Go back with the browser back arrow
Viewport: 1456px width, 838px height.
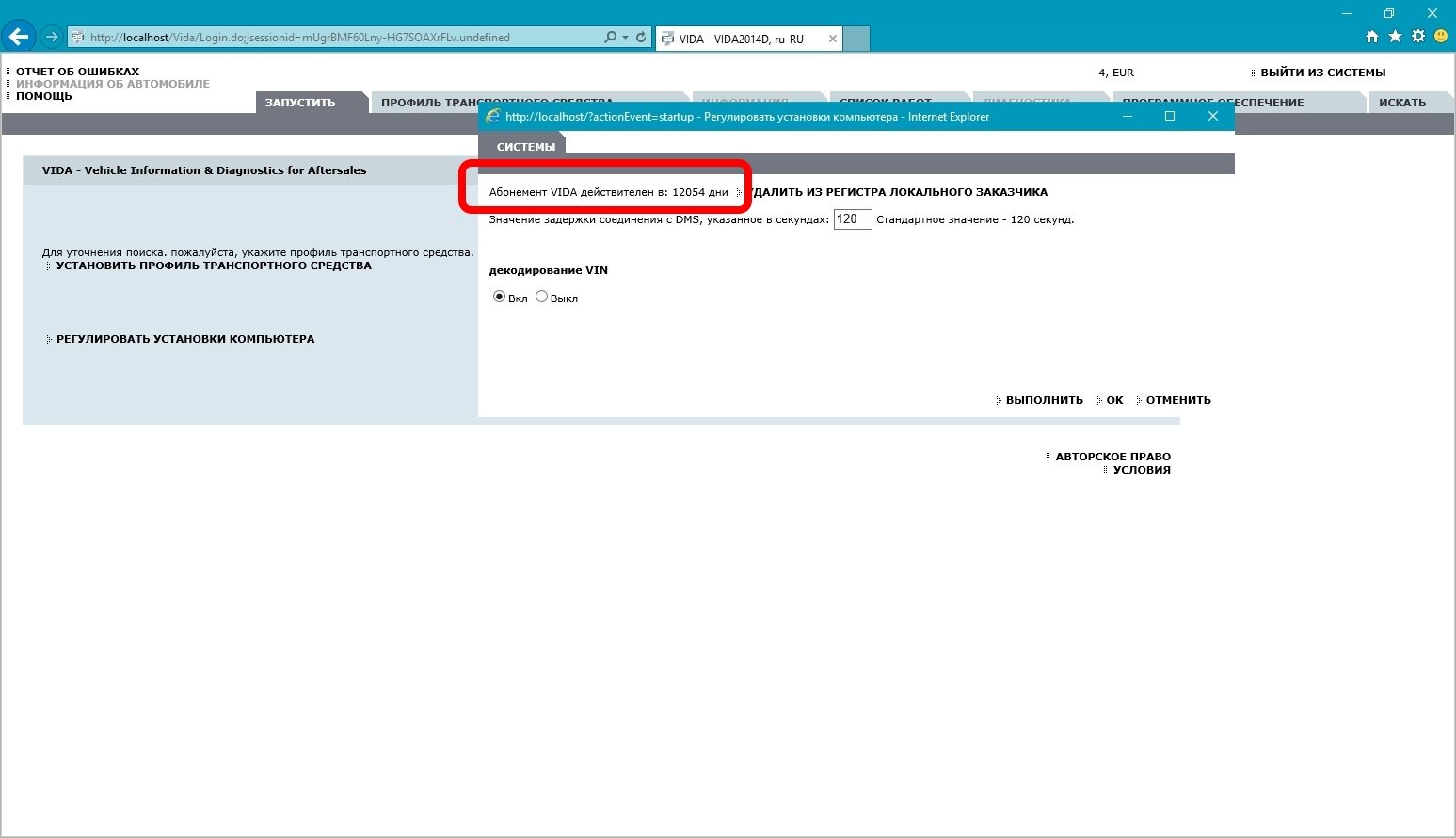pos(19,38)
